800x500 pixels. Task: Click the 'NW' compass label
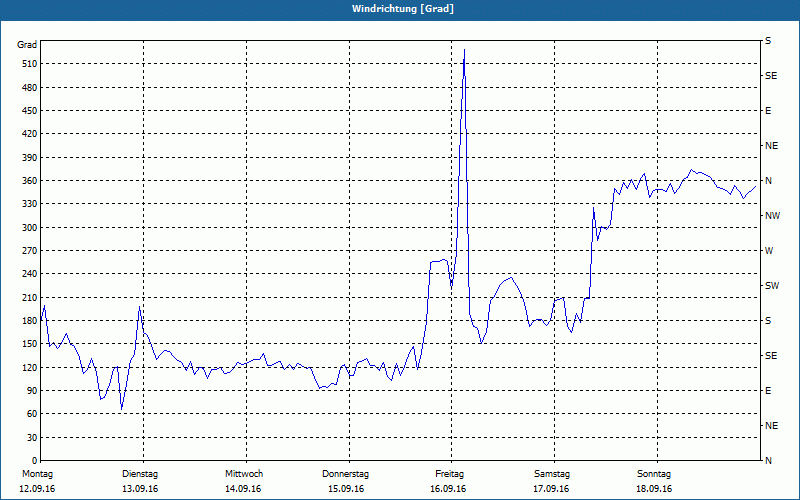[x=772, y=216]
